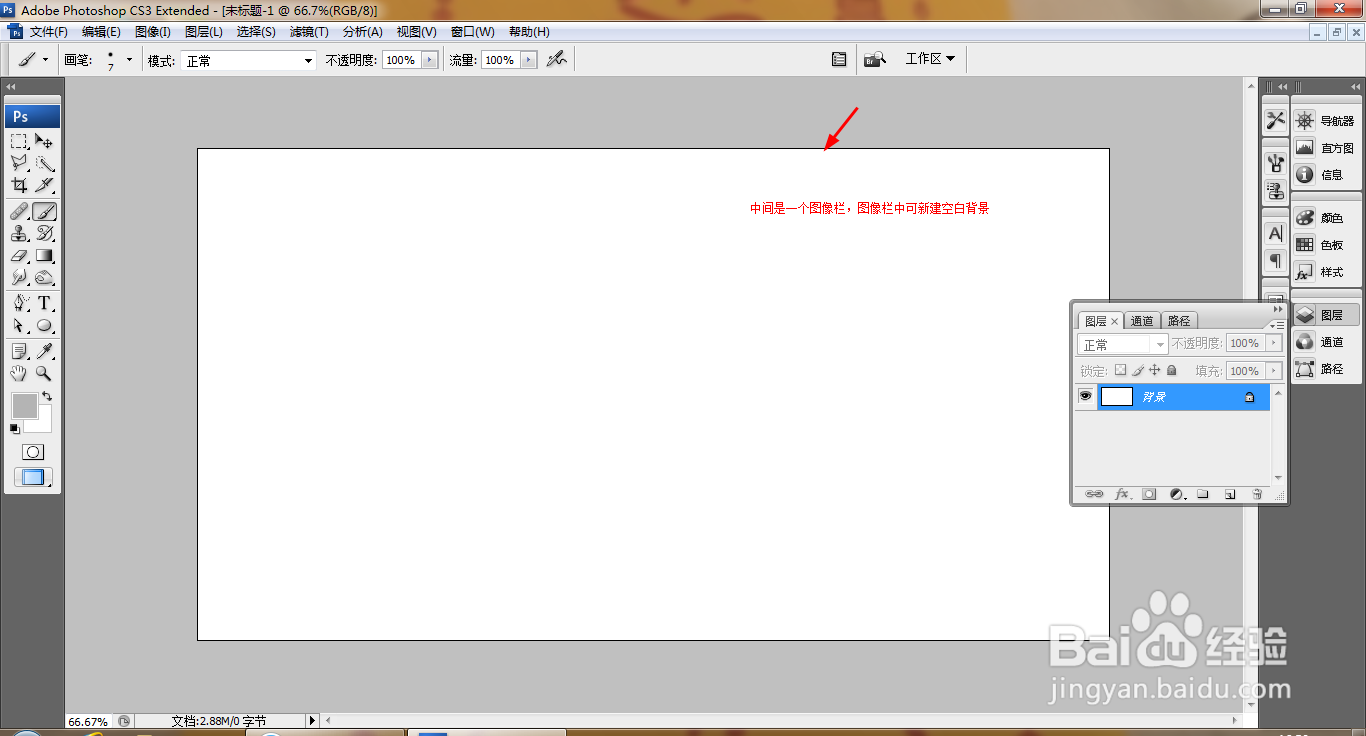The width and height of the screenshot is (1366, 736).
Task: Create a new layer
Action: (x=1230, y=494)
